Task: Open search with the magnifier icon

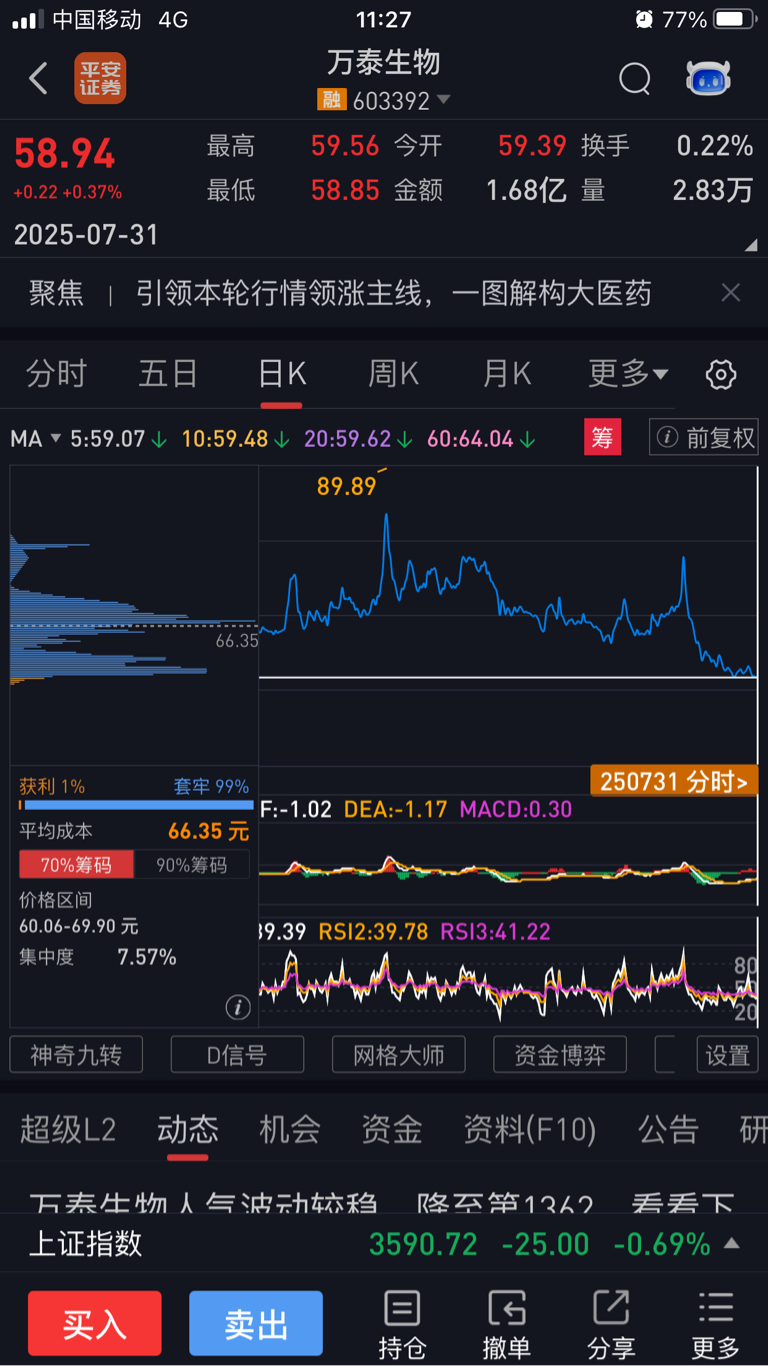Action: (635, 78)
